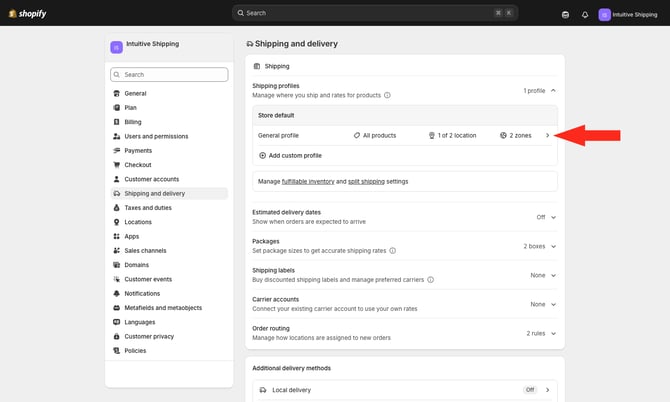Focus the top global Search bar
Screen dimensions: 670x402
[375, 13]
